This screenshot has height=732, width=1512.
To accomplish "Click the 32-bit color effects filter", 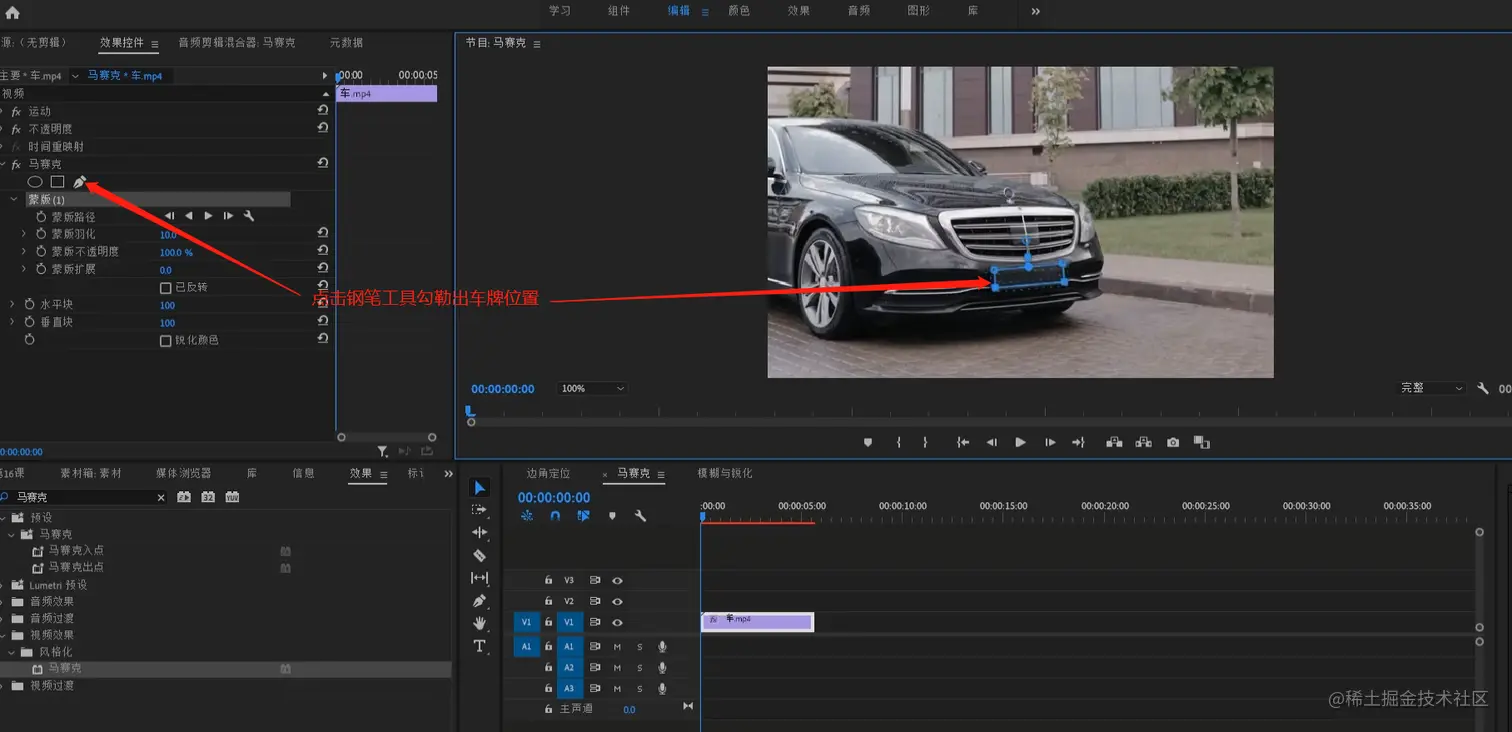I will coord(208,497).
